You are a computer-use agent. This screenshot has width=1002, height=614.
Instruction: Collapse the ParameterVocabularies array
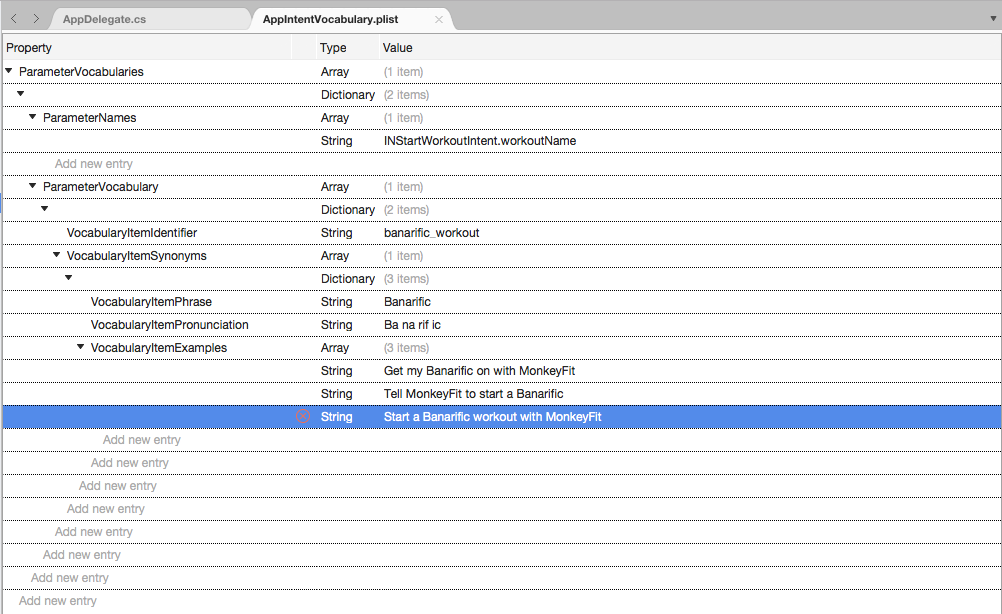pos(9,71)
